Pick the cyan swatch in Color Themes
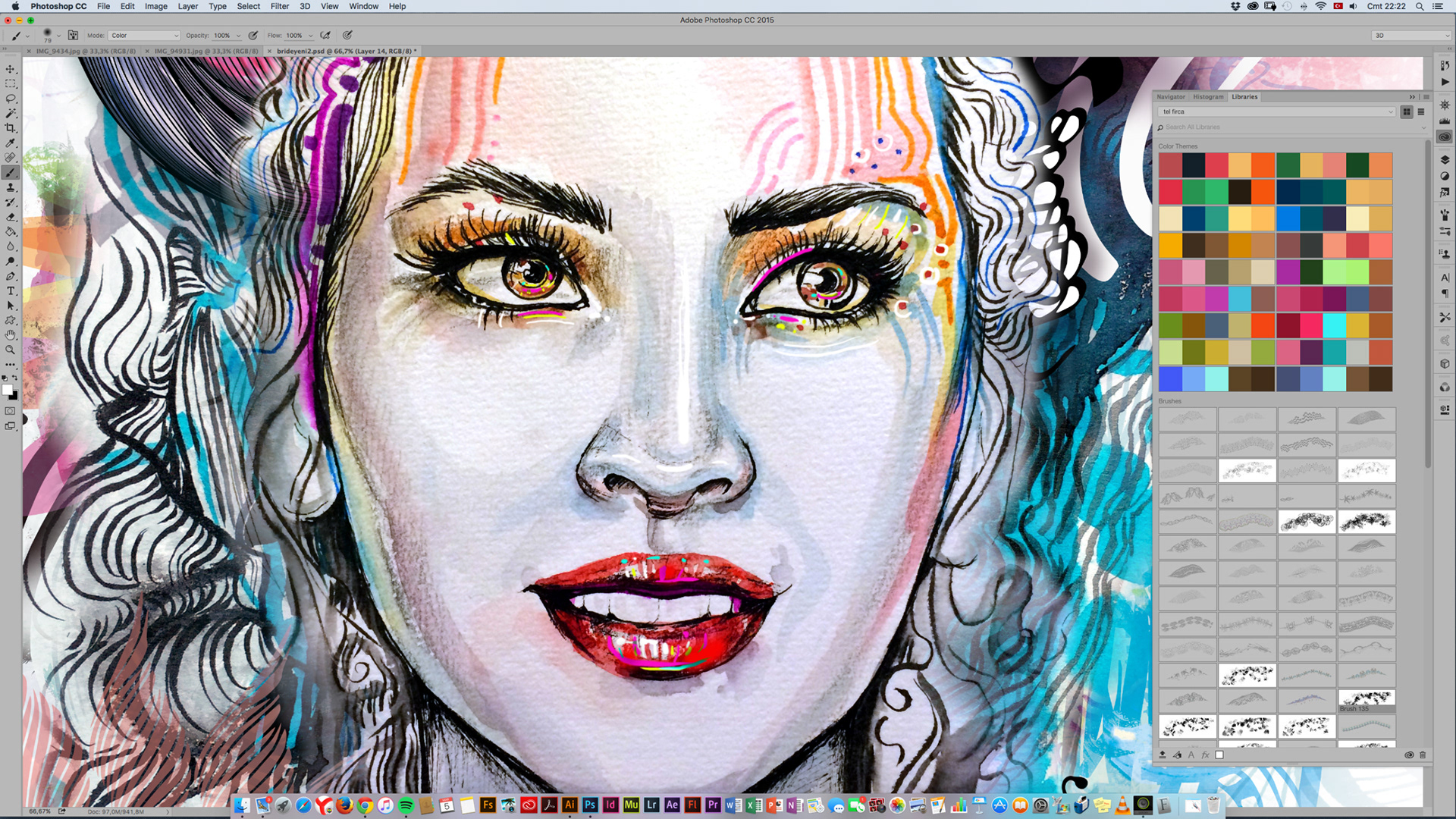This screenshot has width=1456, height=819. tap(1334, 325)
